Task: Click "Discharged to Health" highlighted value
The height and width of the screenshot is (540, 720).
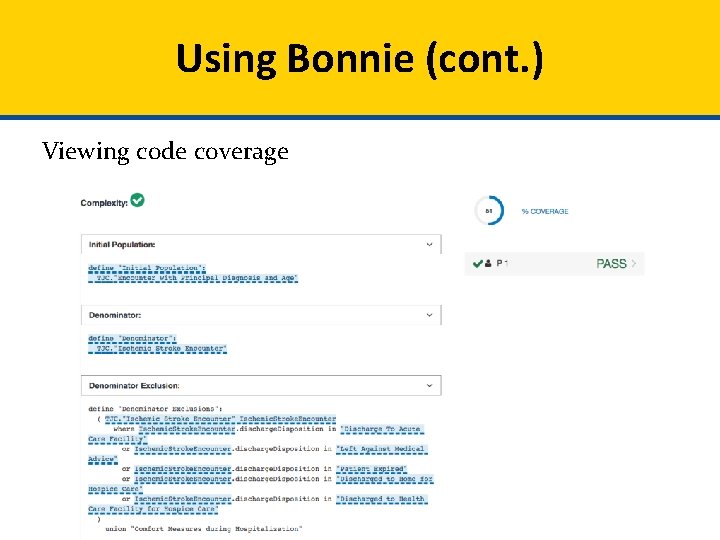Action: (x=382, y=499)
